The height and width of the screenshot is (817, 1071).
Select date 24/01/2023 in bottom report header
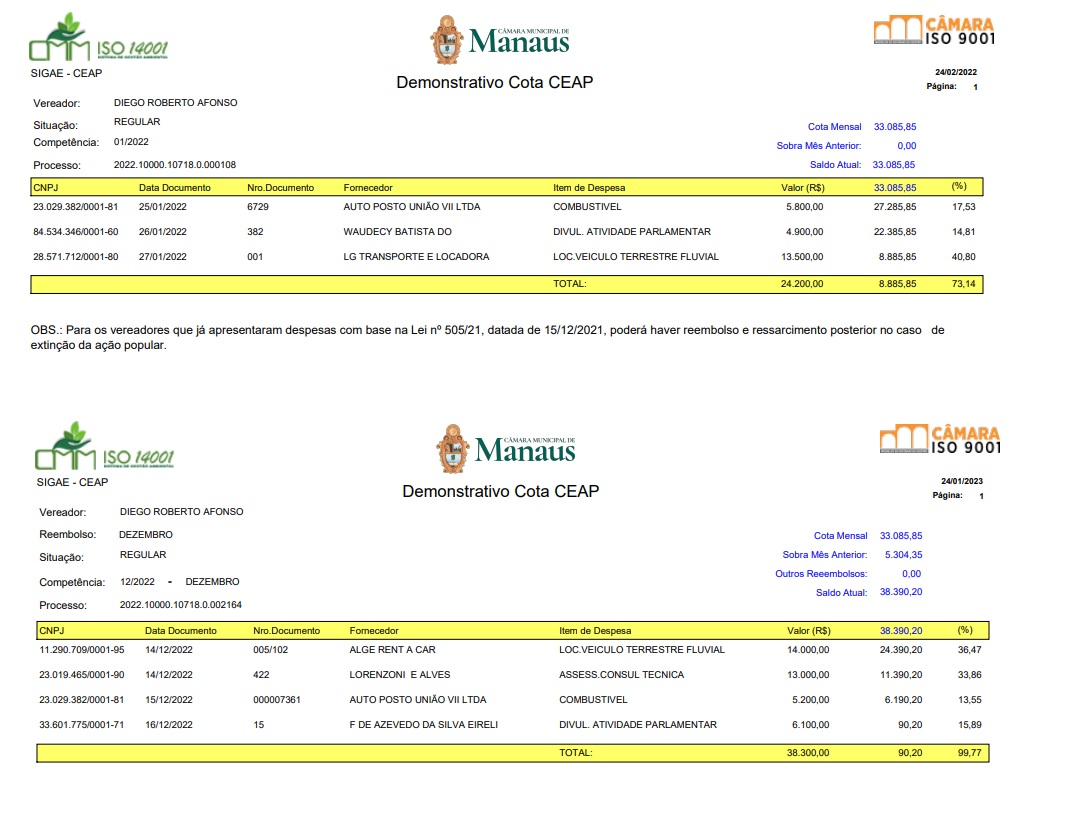(x=962, y=481)
